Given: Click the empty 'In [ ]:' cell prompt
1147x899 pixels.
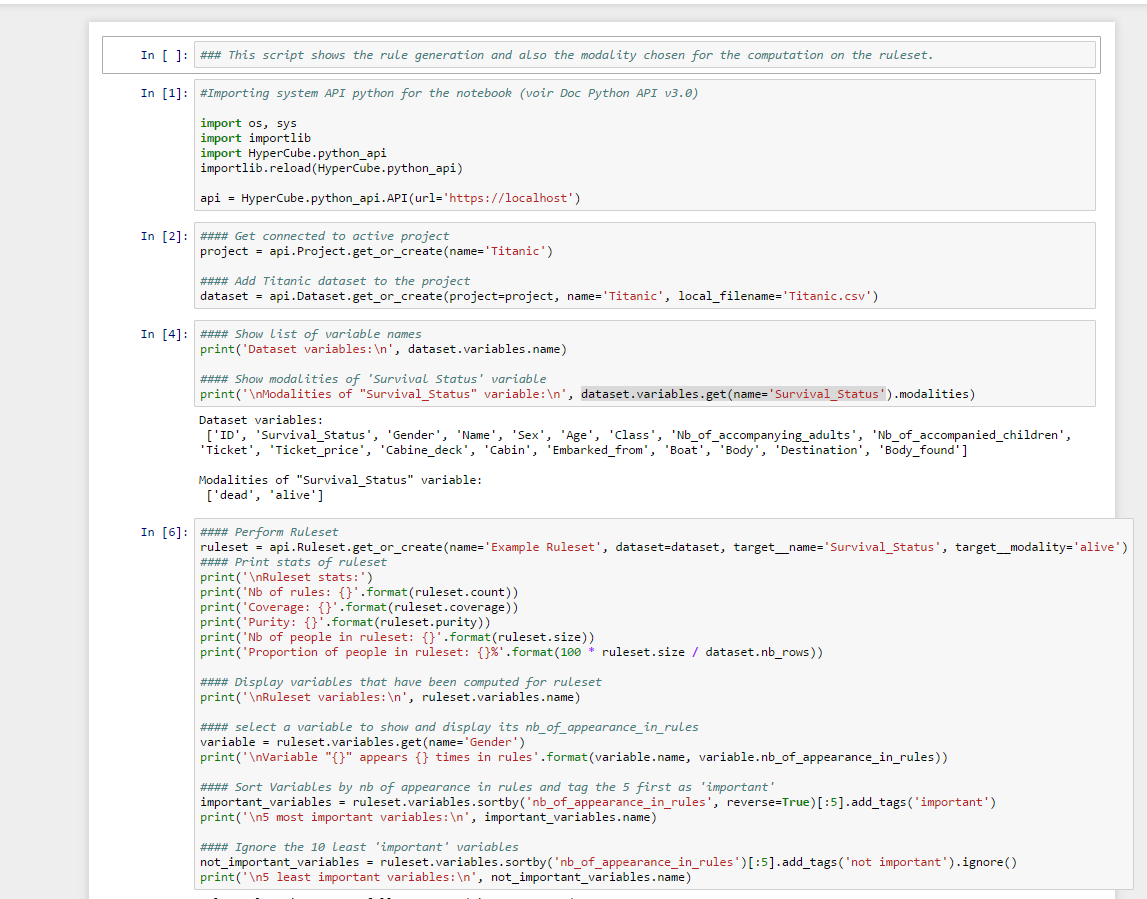Looking at the screenshot, I should (x=164, y=55).
